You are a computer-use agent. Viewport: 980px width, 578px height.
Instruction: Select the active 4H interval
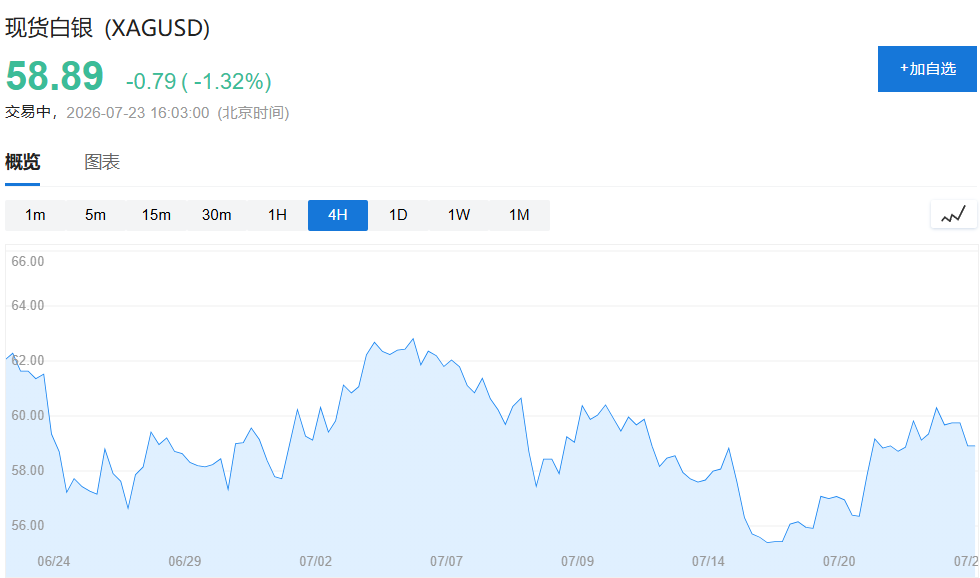pos(338,215)
